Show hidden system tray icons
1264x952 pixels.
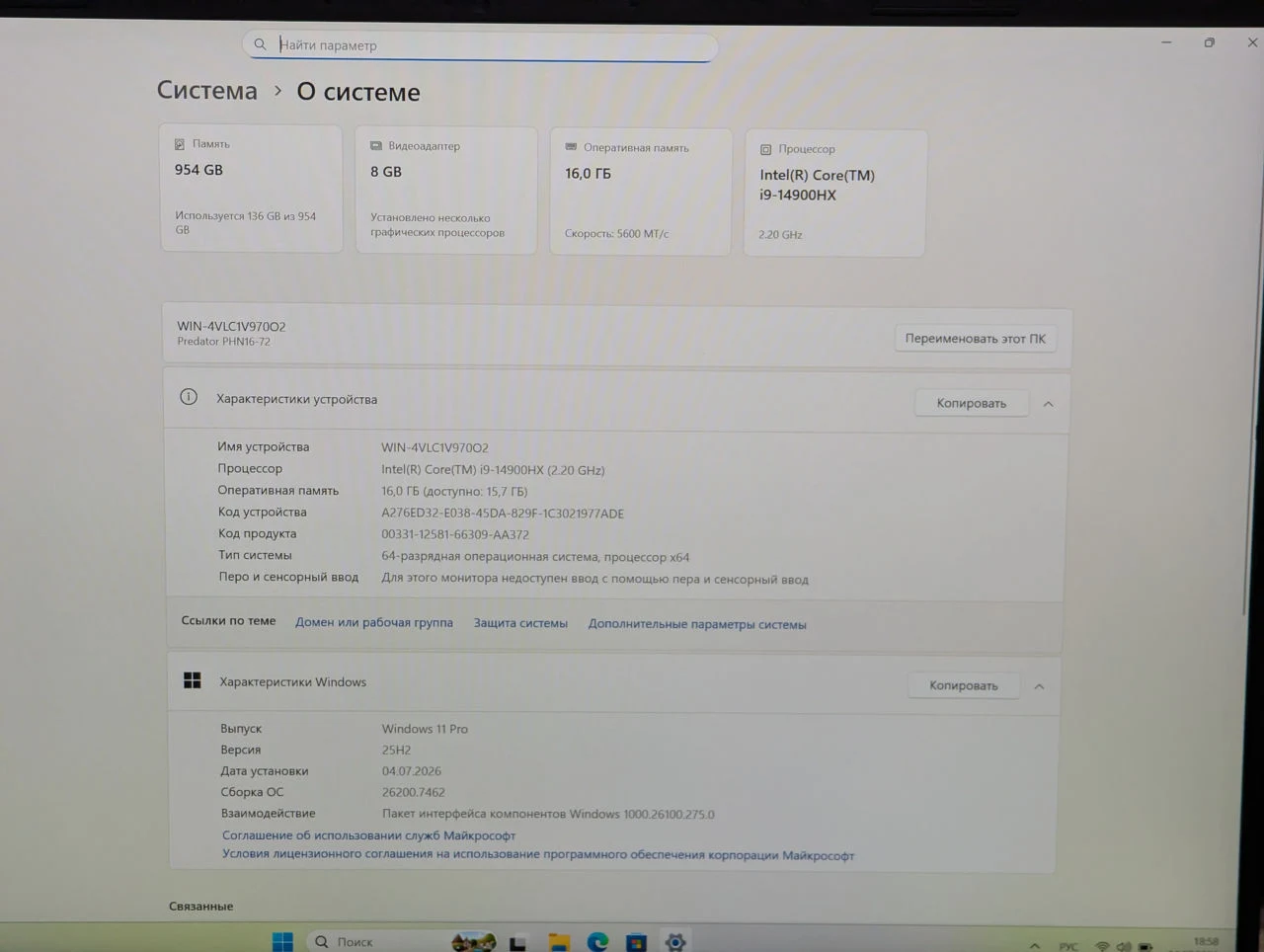(x=1034, y=946)
